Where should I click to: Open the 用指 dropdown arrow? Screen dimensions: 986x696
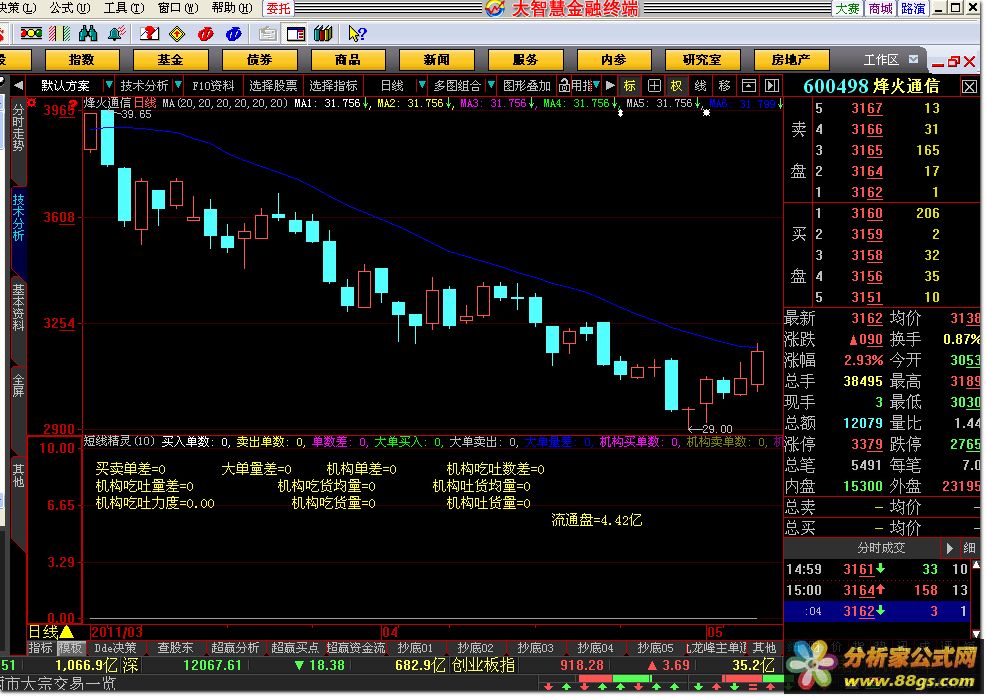(x=596, y=84)
